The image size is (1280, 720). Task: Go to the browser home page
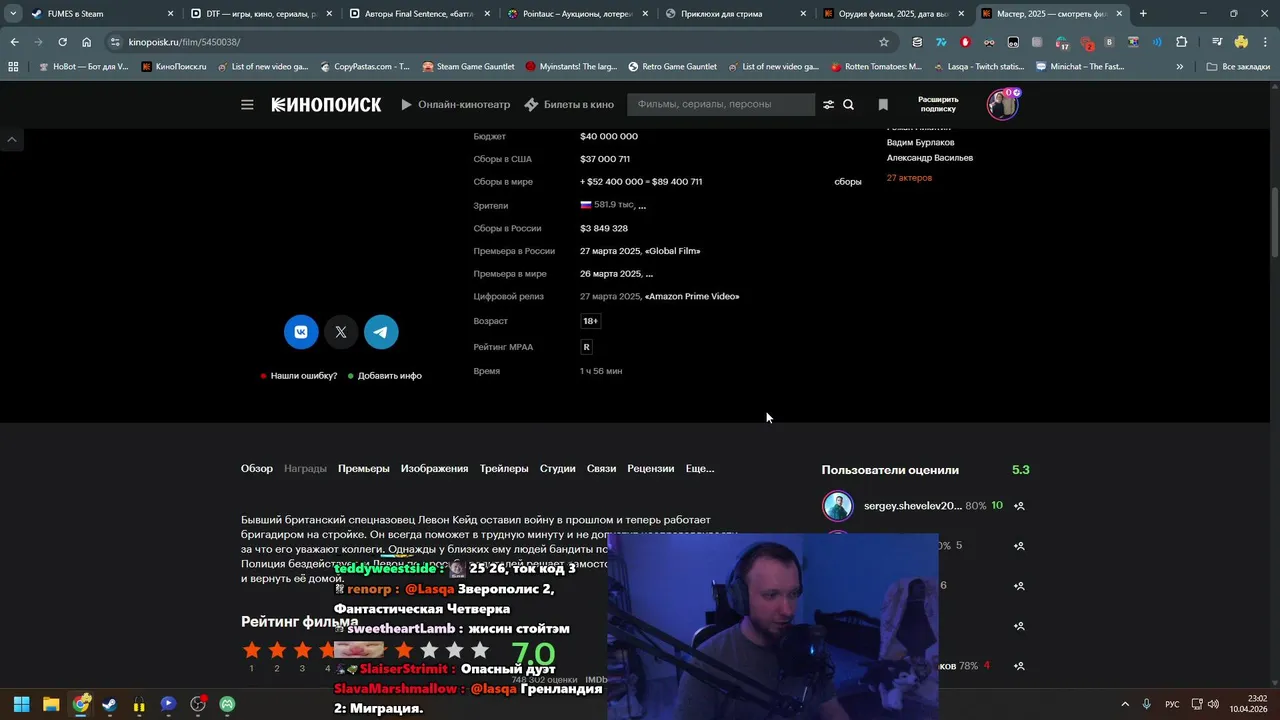pyautogui.click(x=86, y=42)
